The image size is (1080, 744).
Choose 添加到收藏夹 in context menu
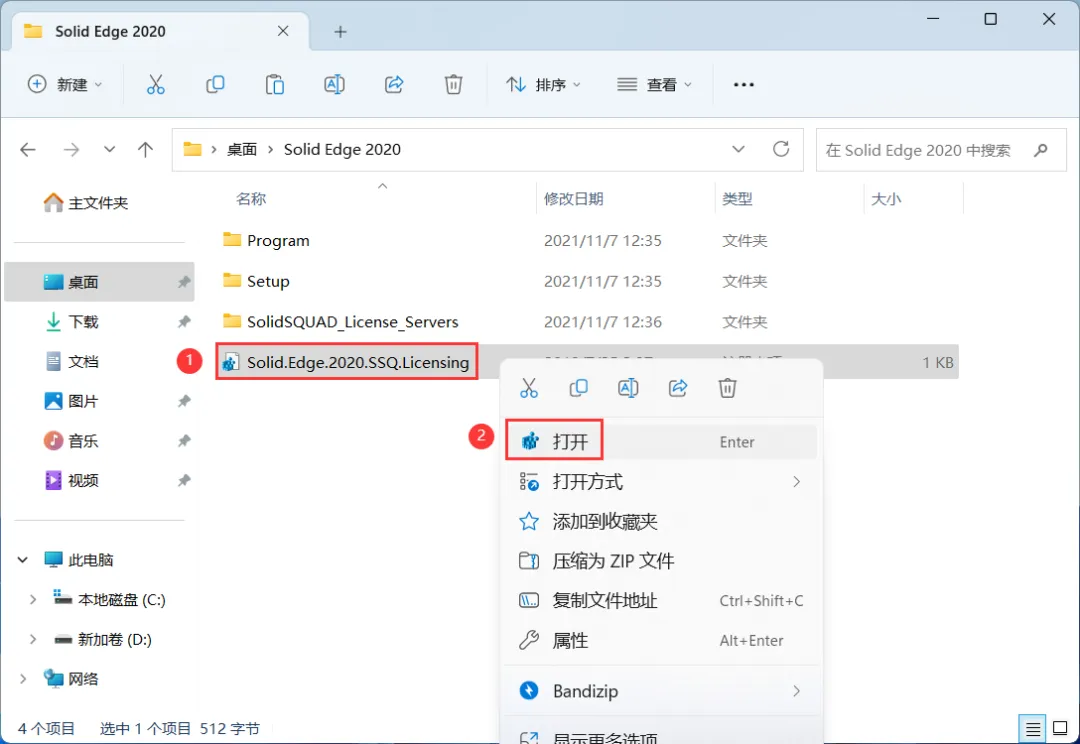click(661, 521)
